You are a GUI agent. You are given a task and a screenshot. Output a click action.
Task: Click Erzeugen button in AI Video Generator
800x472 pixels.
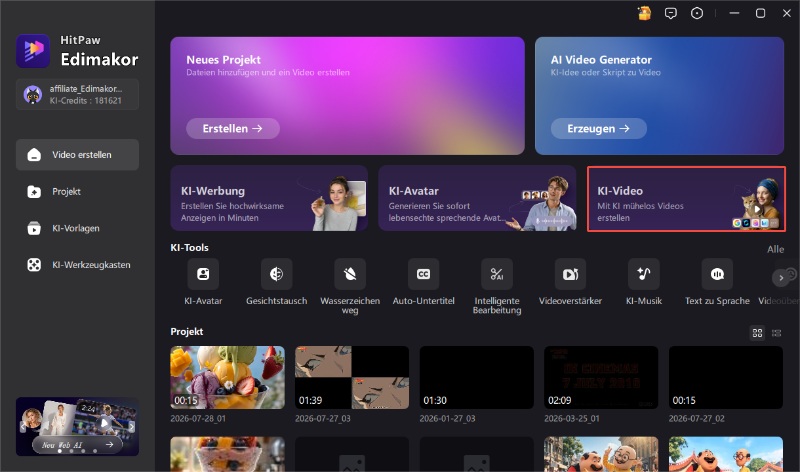point(598,129)
